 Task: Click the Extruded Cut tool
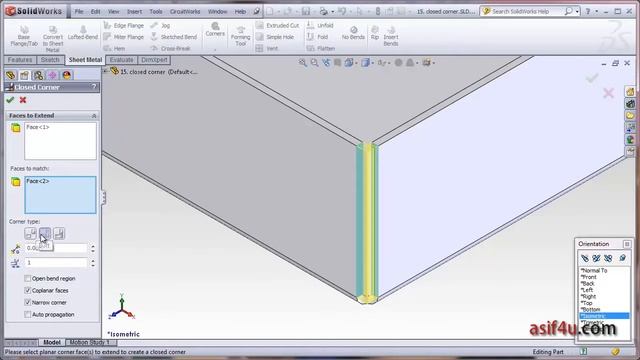(x=278, y=25)
